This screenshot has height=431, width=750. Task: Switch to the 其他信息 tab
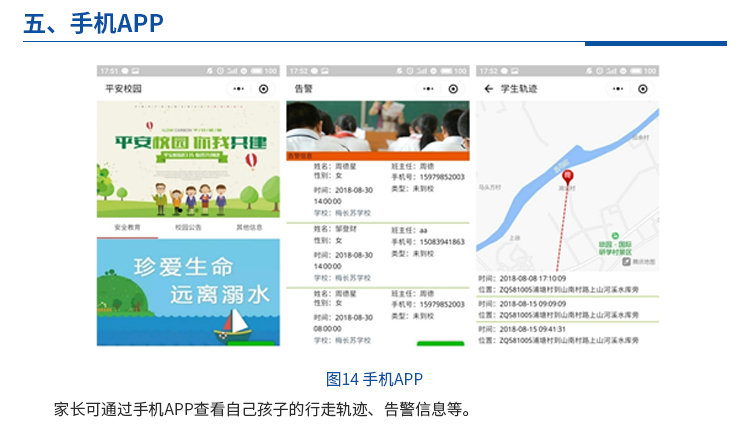[x=248, y=228]
